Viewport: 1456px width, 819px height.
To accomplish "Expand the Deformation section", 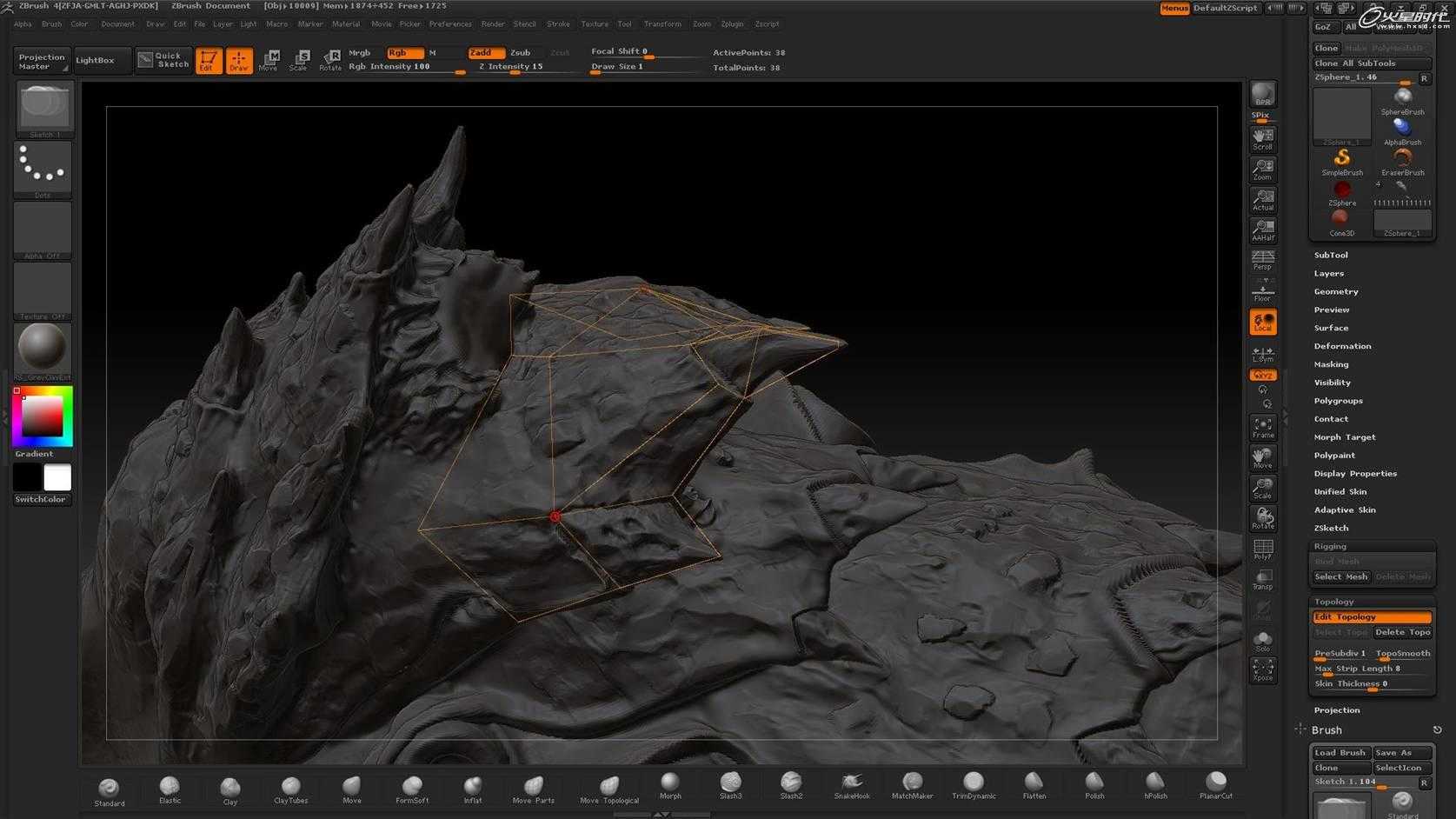I will coord(1342,346).
